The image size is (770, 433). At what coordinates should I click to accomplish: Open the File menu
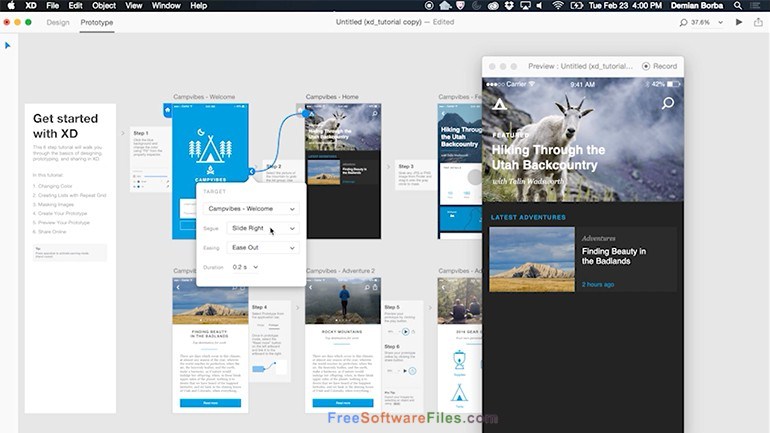pos(53,5)
